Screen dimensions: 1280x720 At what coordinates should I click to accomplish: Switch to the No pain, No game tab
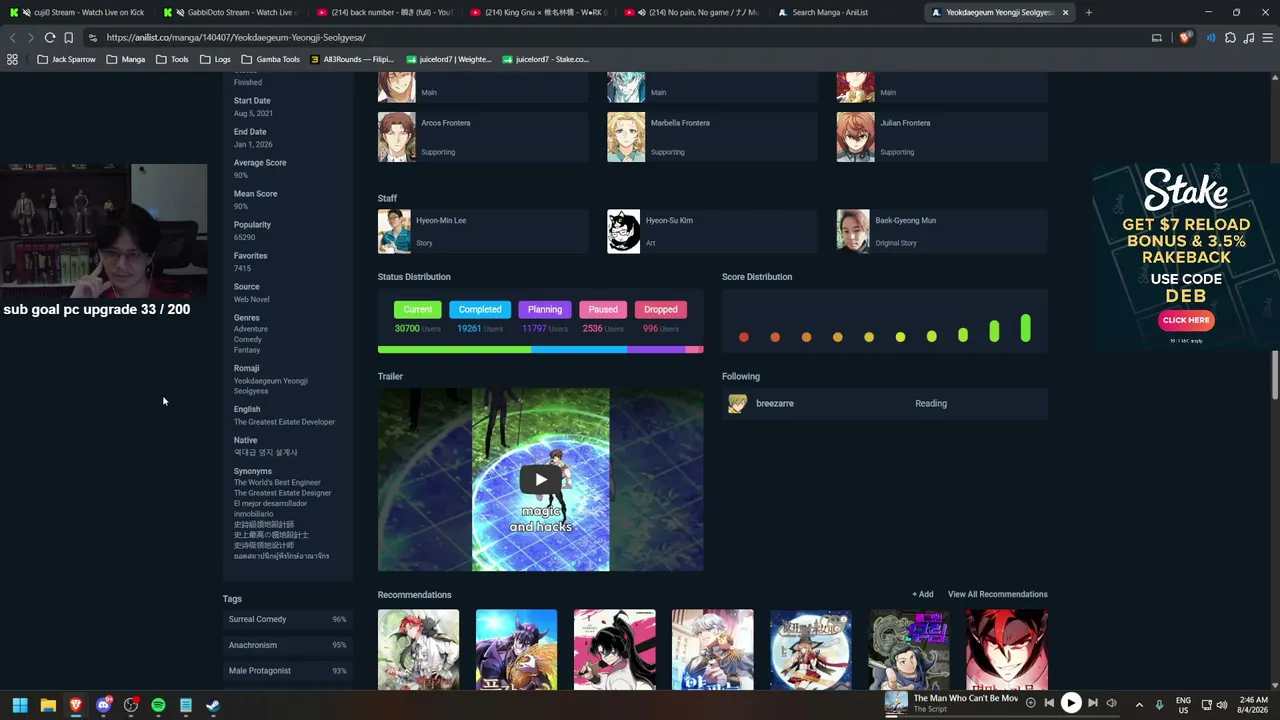pos(692,13)
